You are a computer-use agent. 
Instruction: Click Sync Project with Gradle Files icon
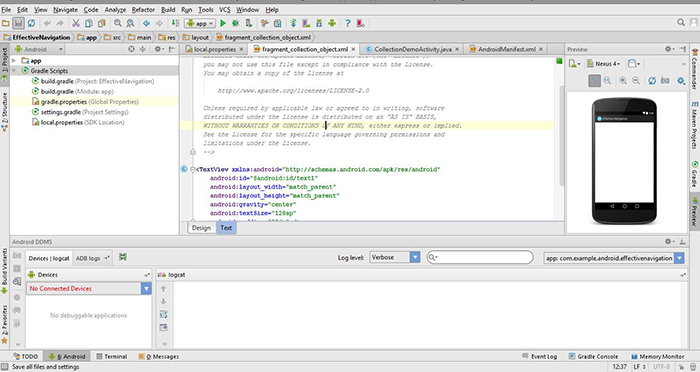click(x=293, y=23)
